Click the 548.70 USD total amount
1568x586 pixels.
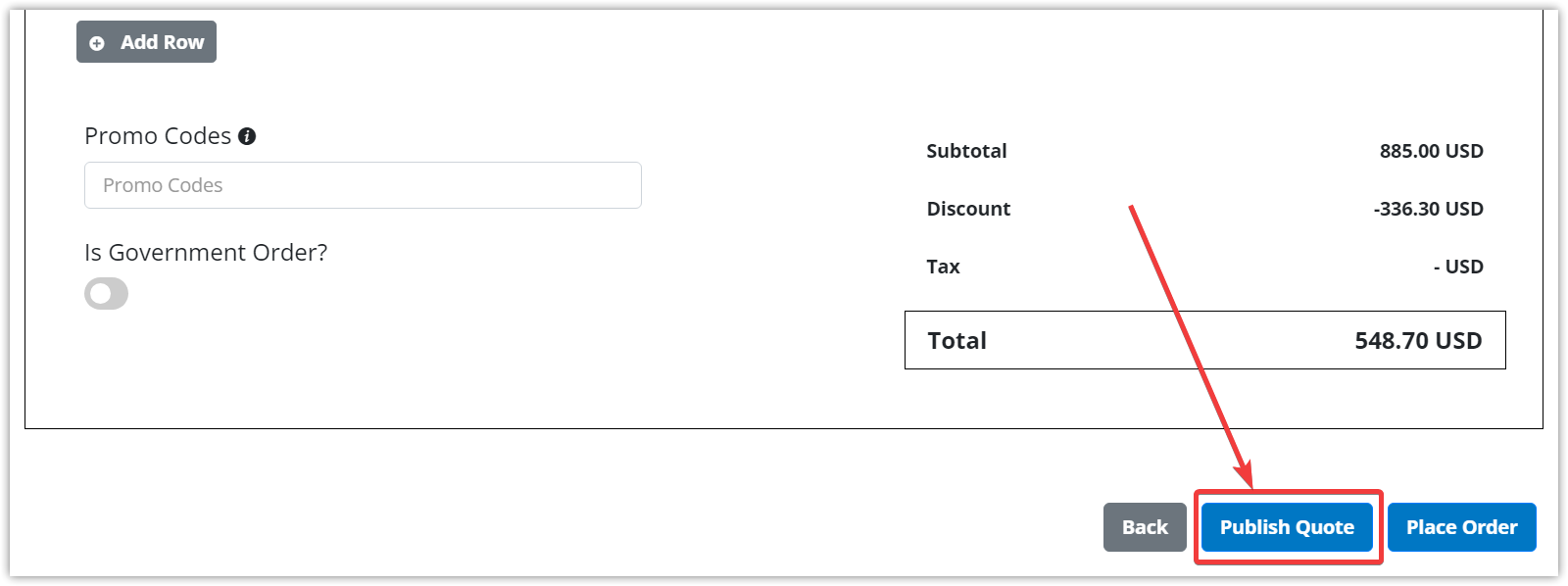(x=1418, y=341)
